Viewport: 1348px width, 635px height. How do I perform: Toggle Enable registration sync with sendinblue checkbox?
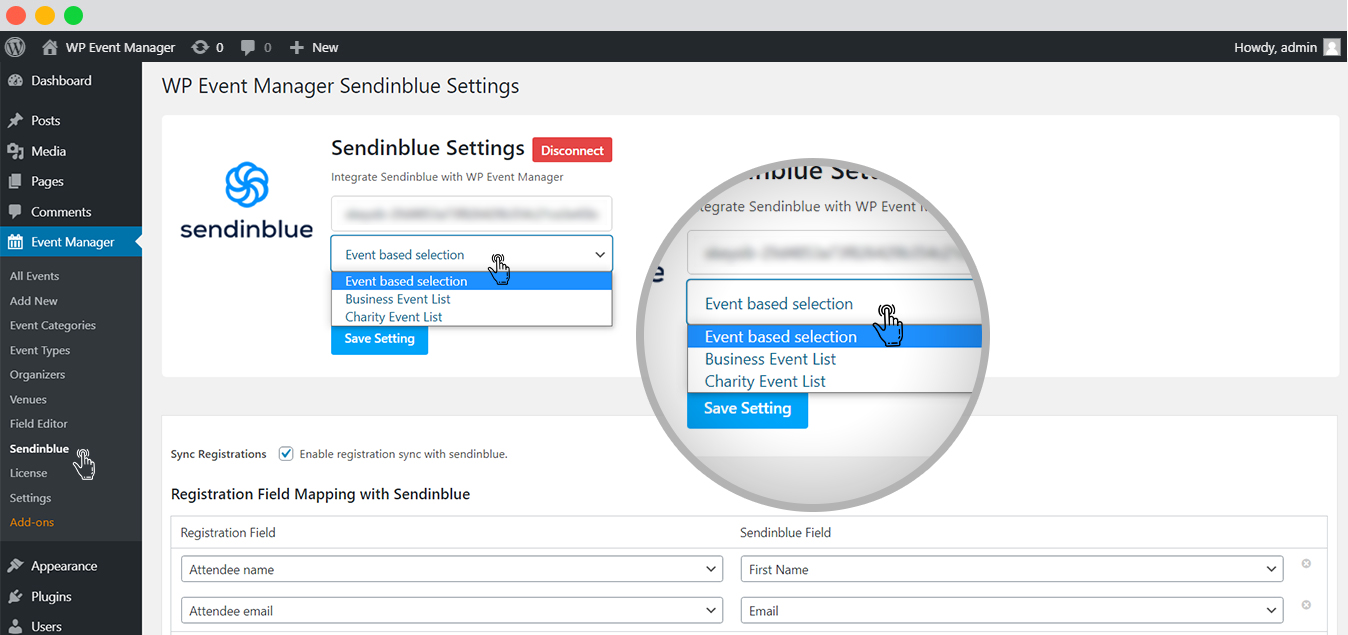tap(286, 453)
